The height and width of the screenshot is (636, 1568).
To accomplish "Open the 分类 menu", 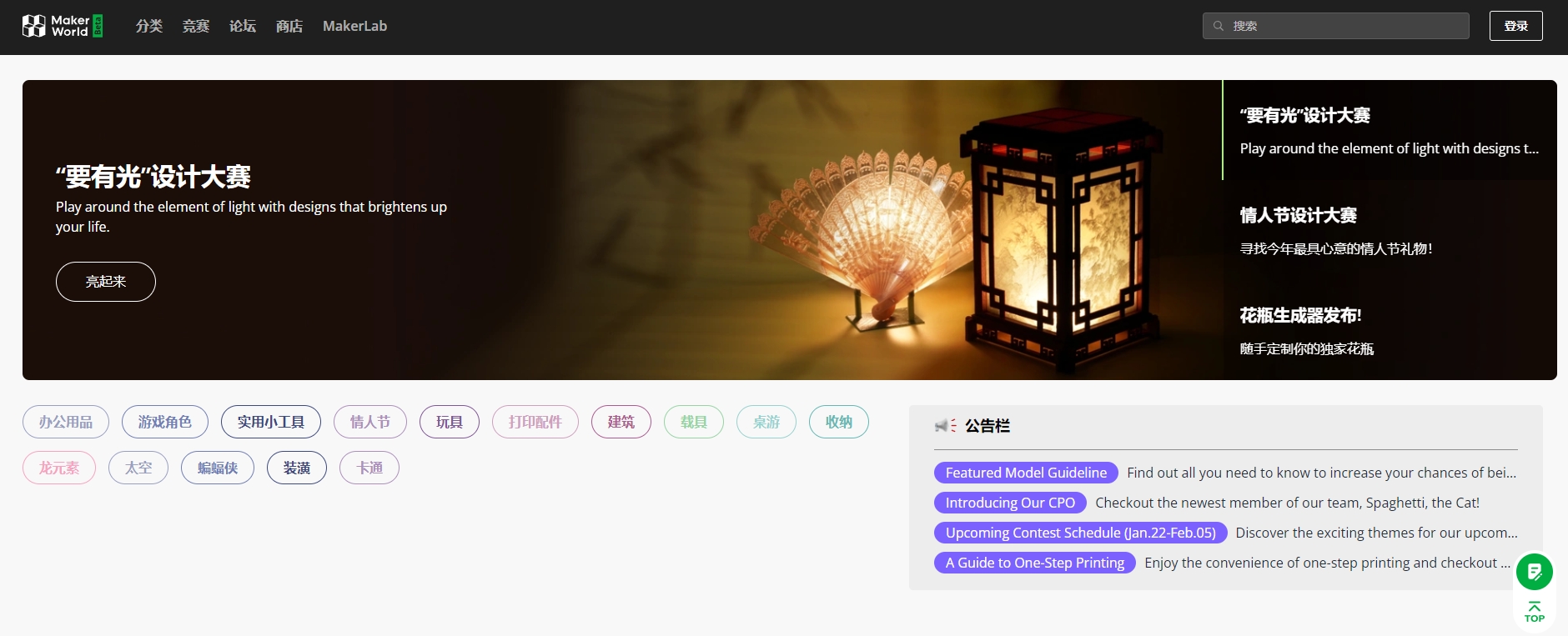I will pyautogui.click(x=149, y=26).
